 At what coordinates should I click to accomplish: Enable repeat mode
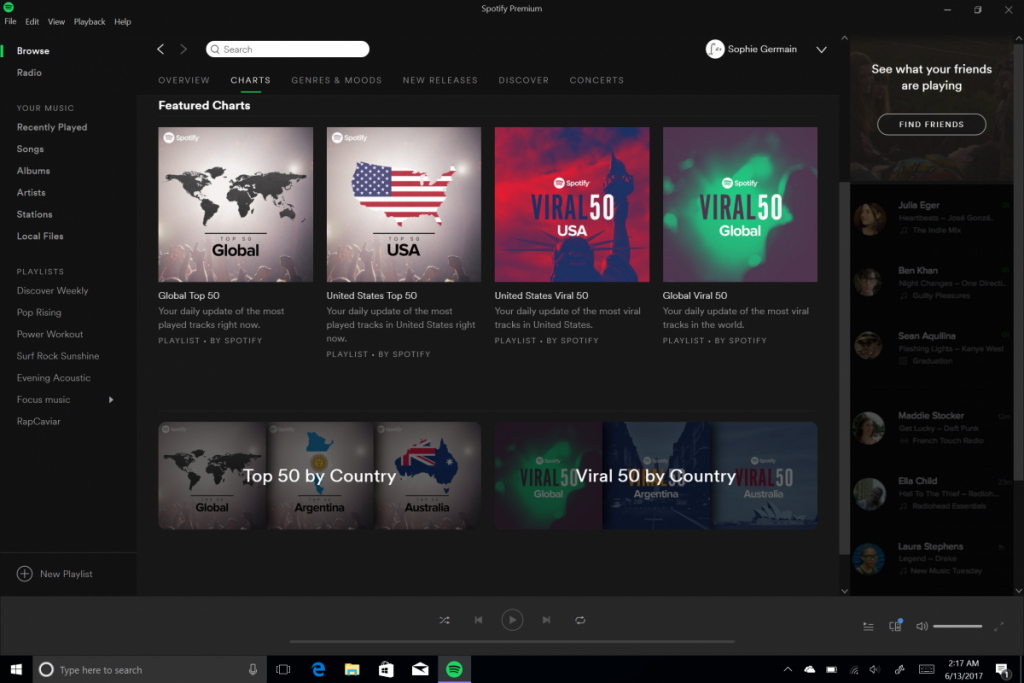(x=580, y=620)
